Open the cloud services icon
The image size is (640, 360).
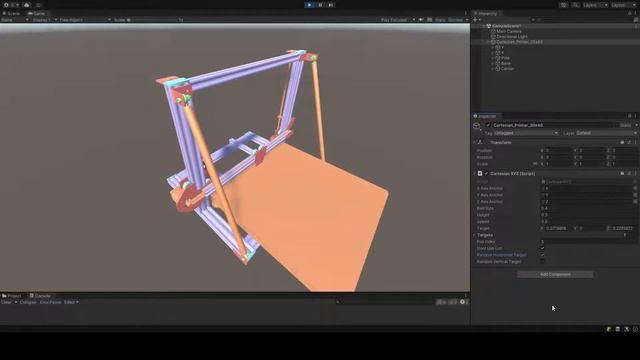click(x=27, y=5)
